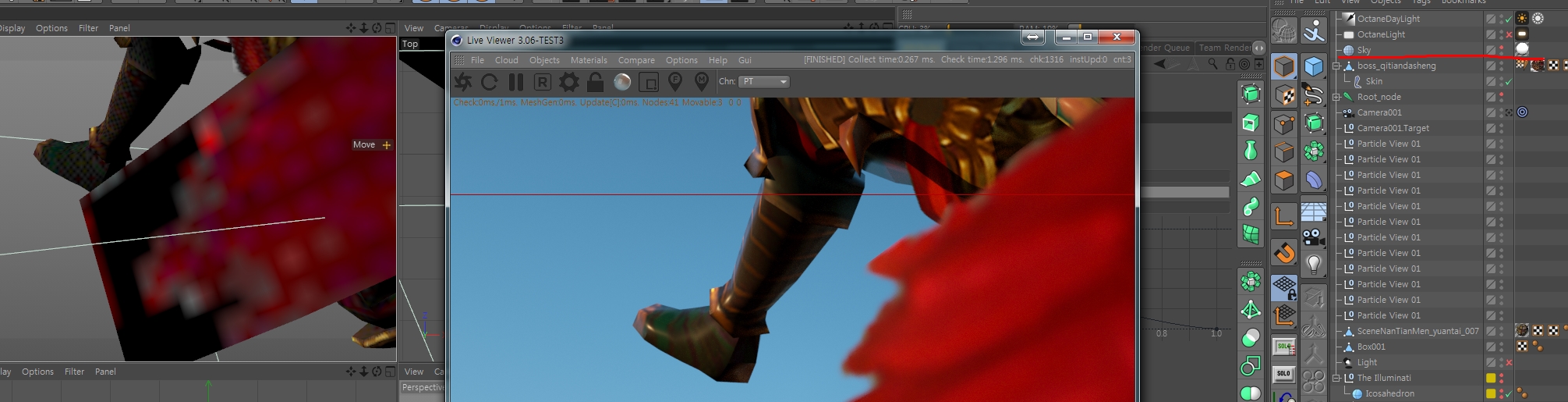Toggle the OctaneDayLight green check enable flag

click(1509, 19)
